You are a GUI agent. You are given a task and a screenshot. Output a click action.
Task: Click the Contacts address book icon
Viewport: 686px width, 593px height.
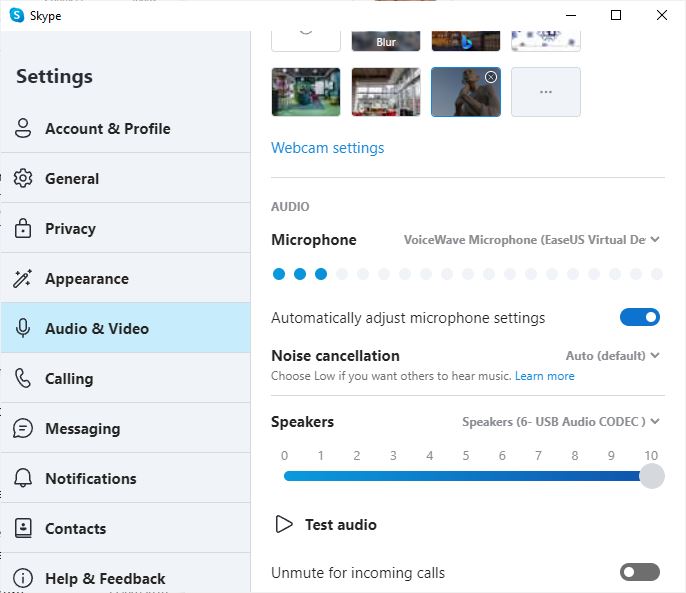(23, 528)
